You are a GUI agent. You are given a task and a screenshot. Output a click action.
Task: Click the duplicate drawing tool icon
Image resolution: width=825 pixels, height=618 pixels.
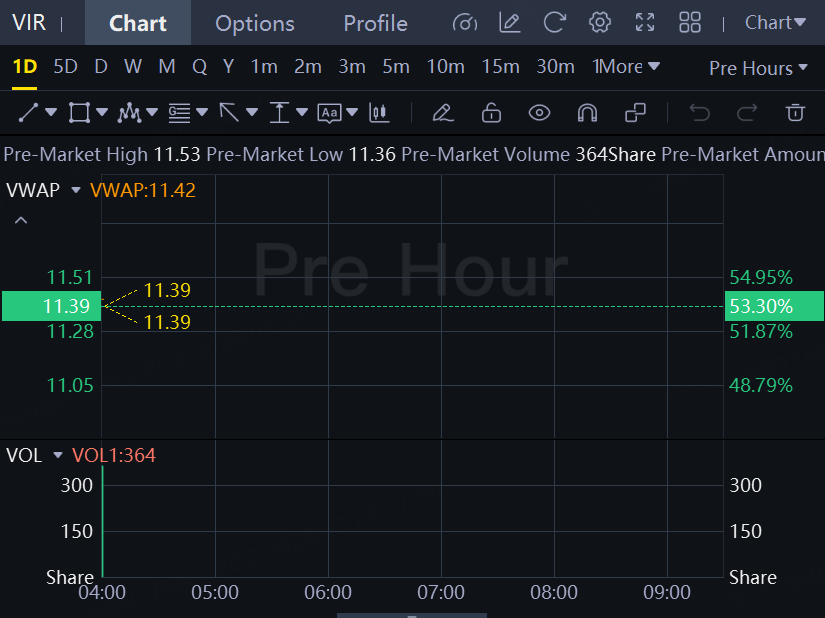tap(635, 113)
